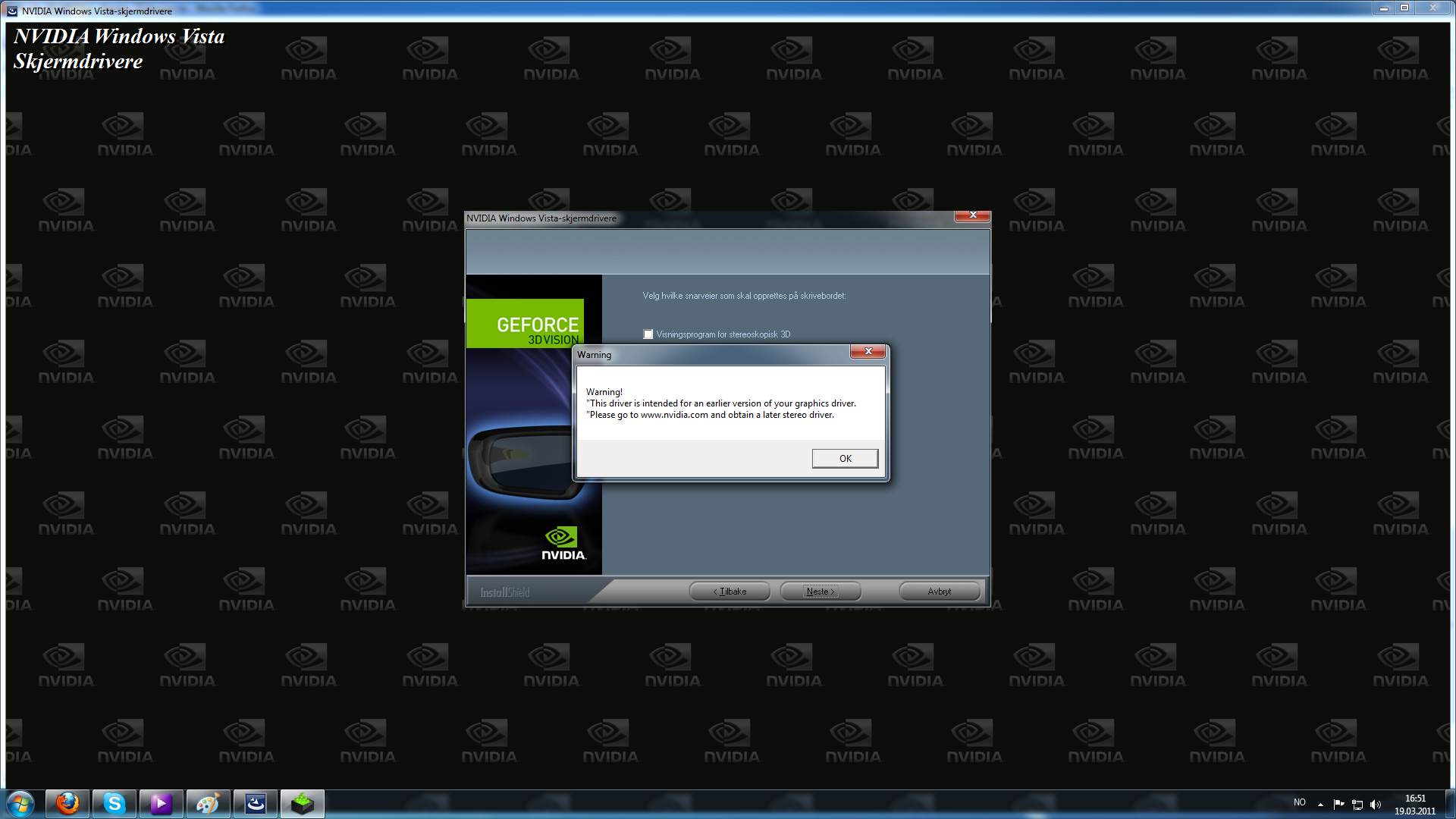
Task: Close the NVIDIA installer wizard dialog
Action: tap(972, 215)
